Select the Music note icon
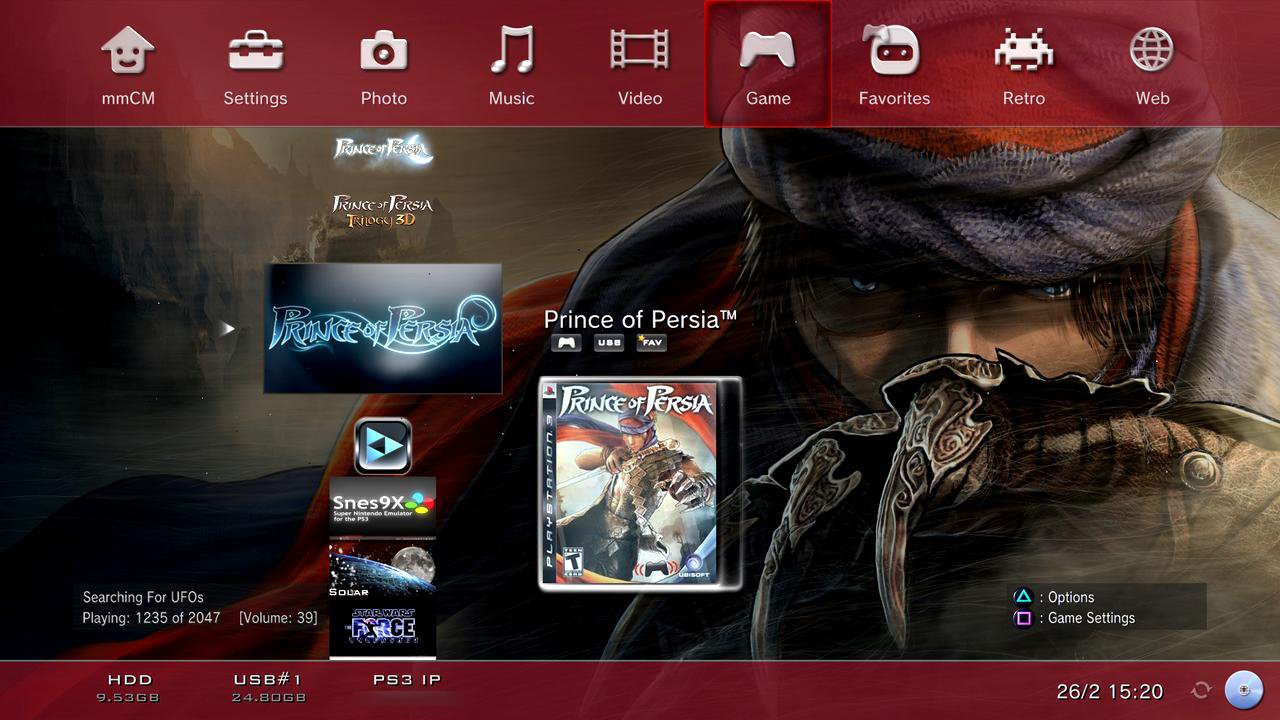Viewport: 1280px width, 720px height. pos(512,50)
